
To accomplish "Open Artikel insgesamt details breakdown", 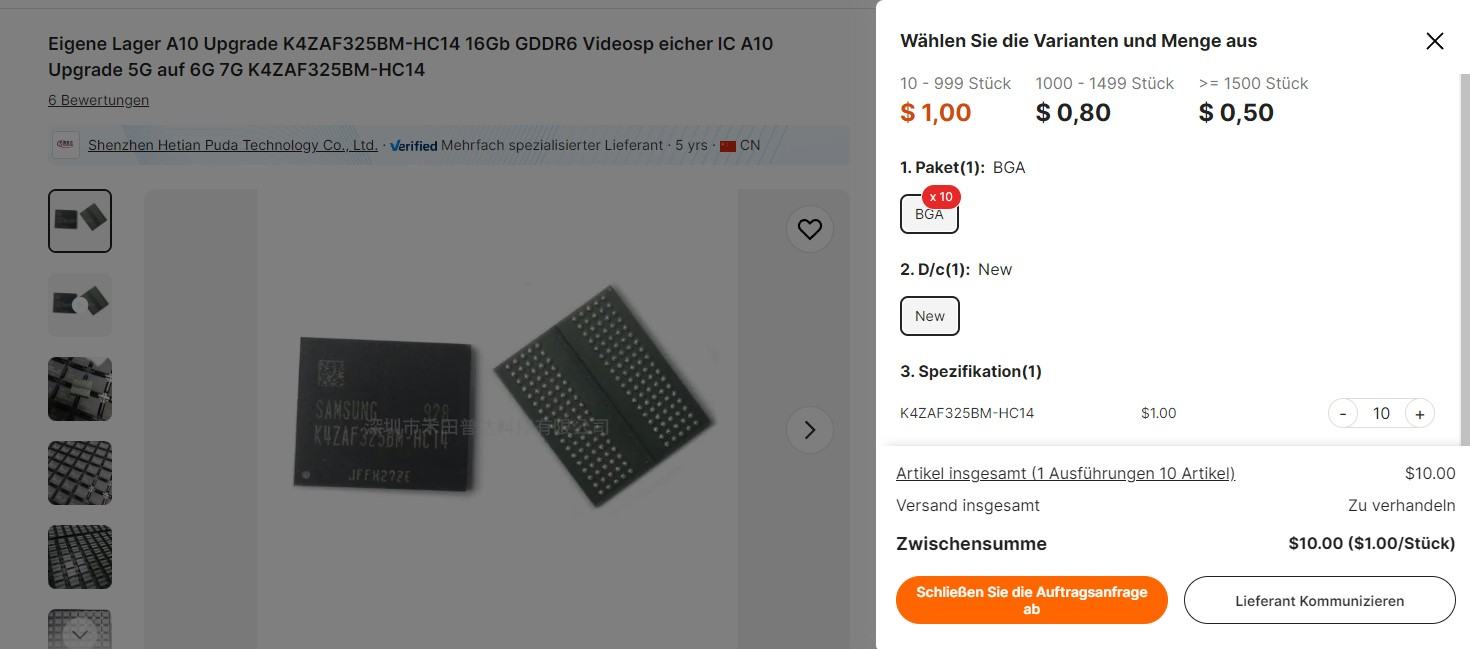I will coord(1065,473).
